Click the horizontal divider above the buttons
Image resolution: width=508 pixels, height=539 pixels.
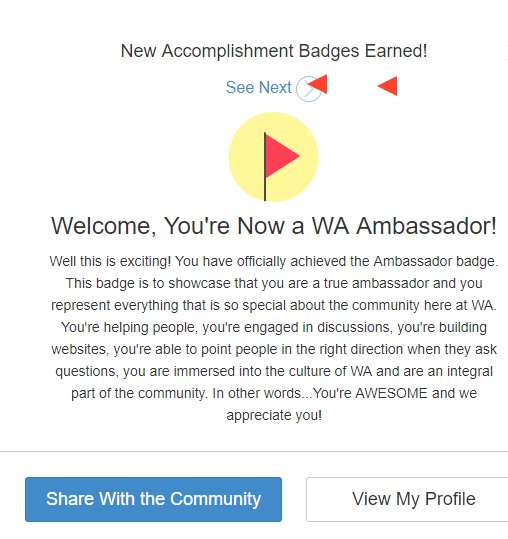click(x=254, y=451)
